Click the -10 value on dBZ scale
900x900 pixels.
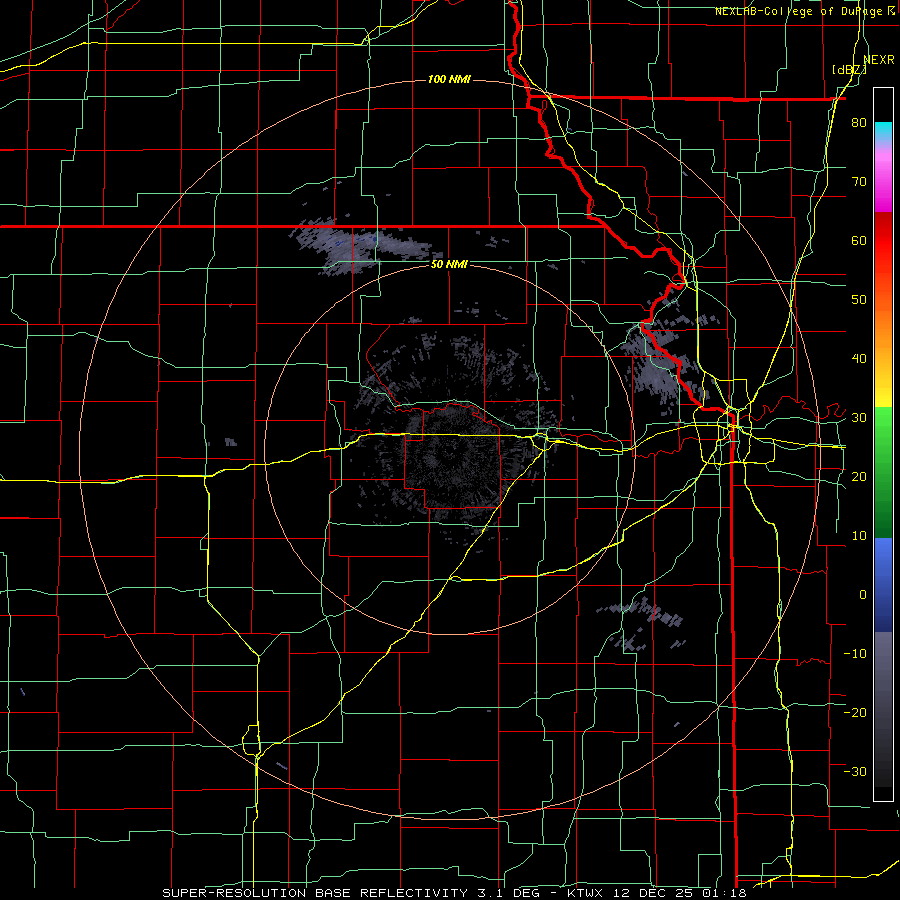click(x=855, y=653)
